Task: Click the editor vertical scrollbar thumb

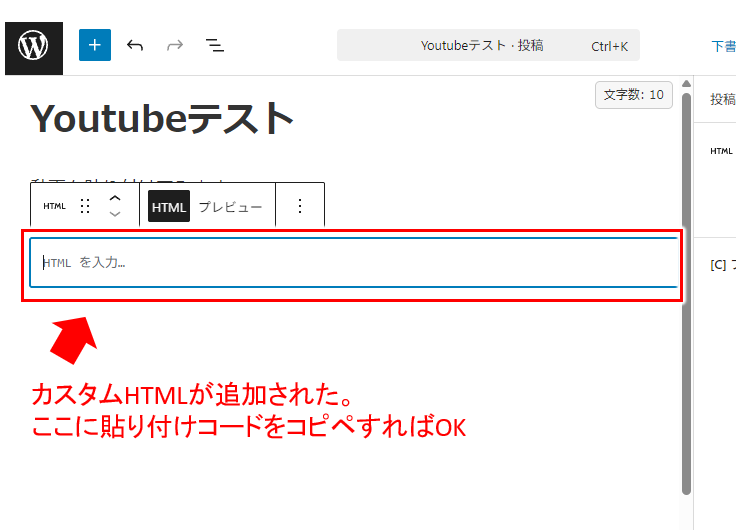Action: [x=686, y=293]
